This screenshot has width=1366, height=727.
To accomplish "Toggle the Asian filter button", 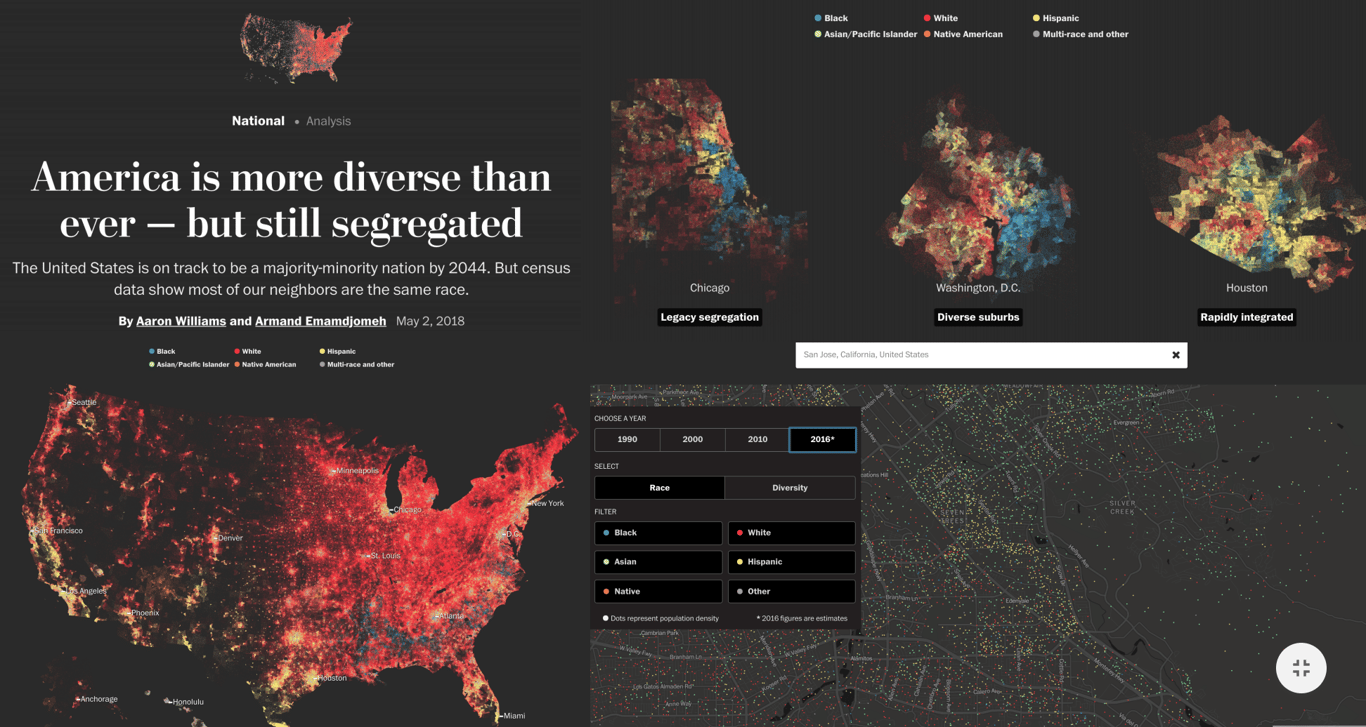I will (x=658, y=562).
